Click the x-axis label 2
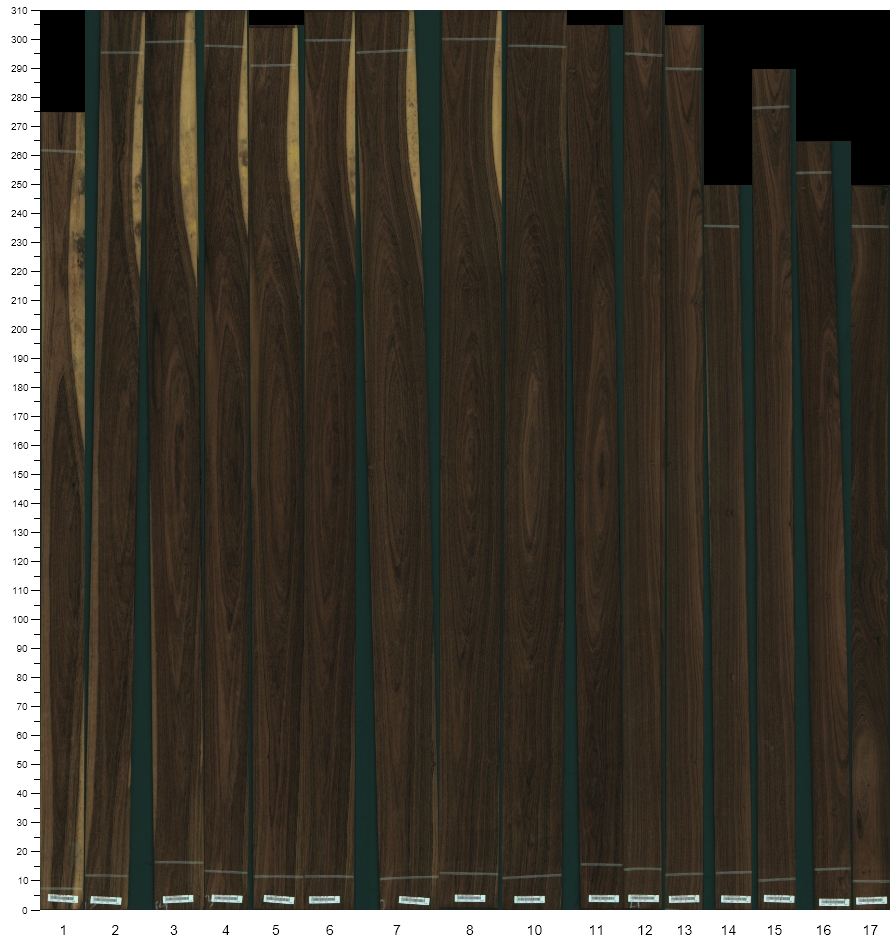Viewport: 890px width, 950px height. [x=115, y=931]
